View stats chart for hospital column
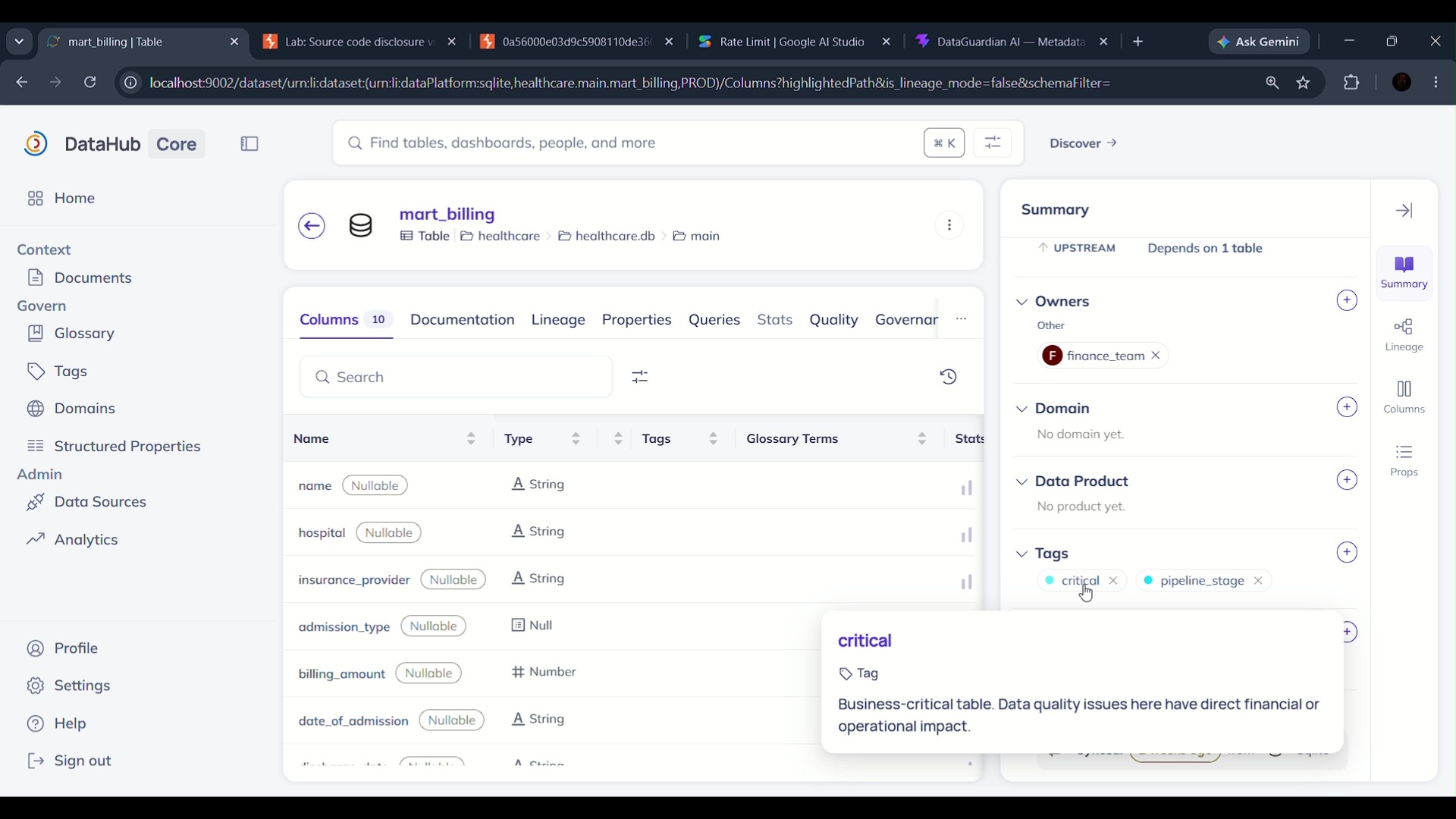The height and width of the screenshot is (819, 1456). point(967,535)
